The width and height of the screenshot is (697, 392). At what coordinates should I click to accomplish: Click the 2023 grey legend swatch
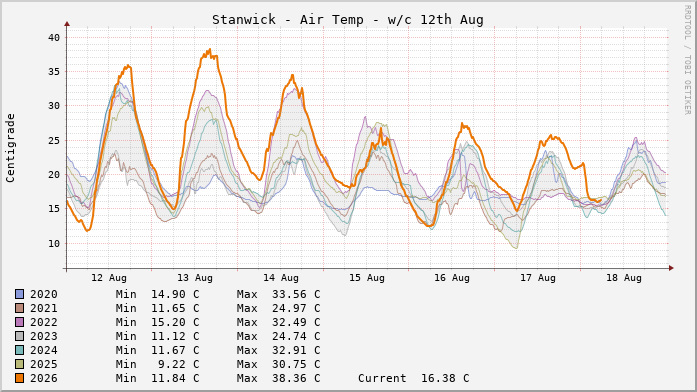click(x=20, y=336)
